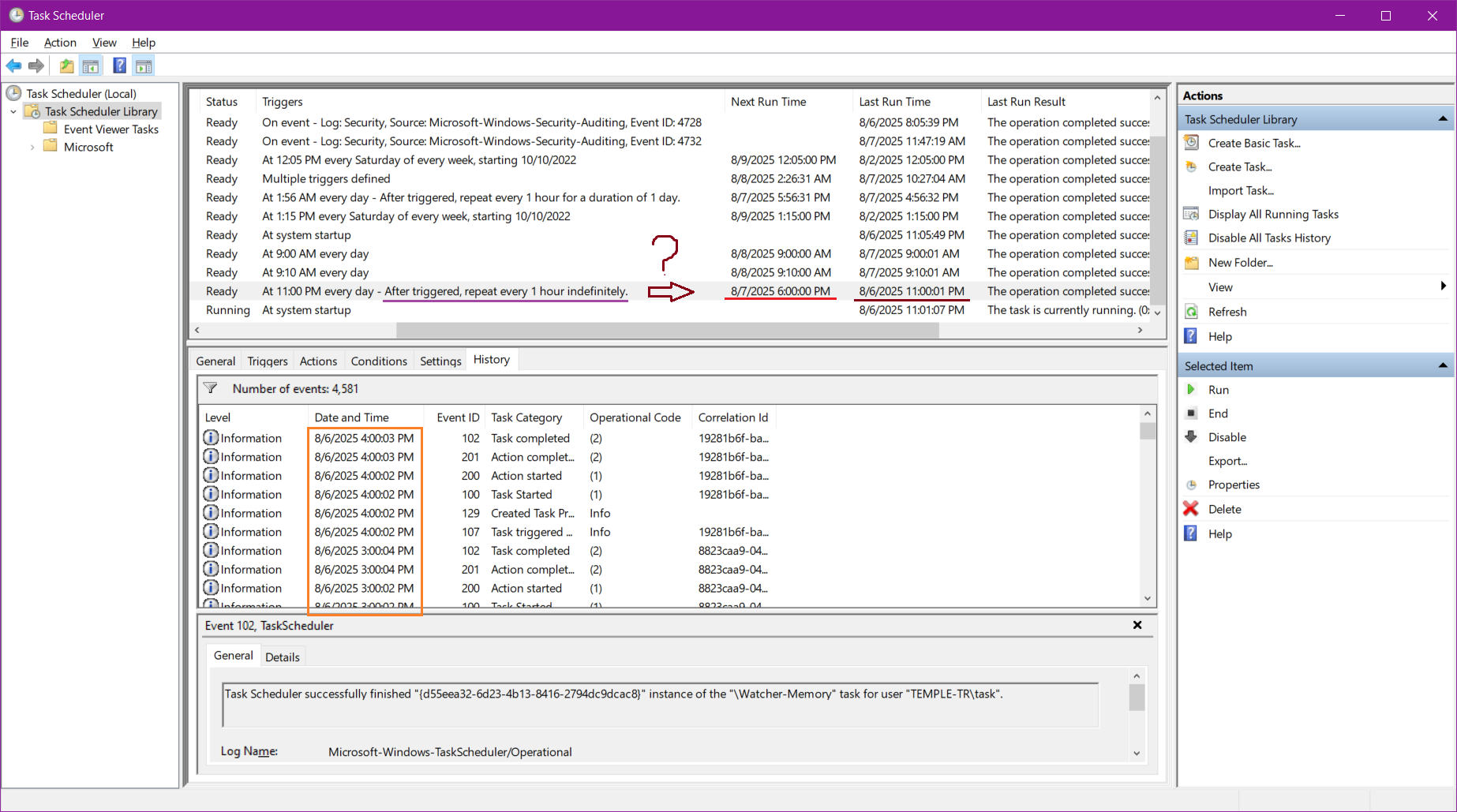Click the green Refresh icon
This screenshot has width=1457, height=812.
pyautogui.click(x=1192, y=312)
